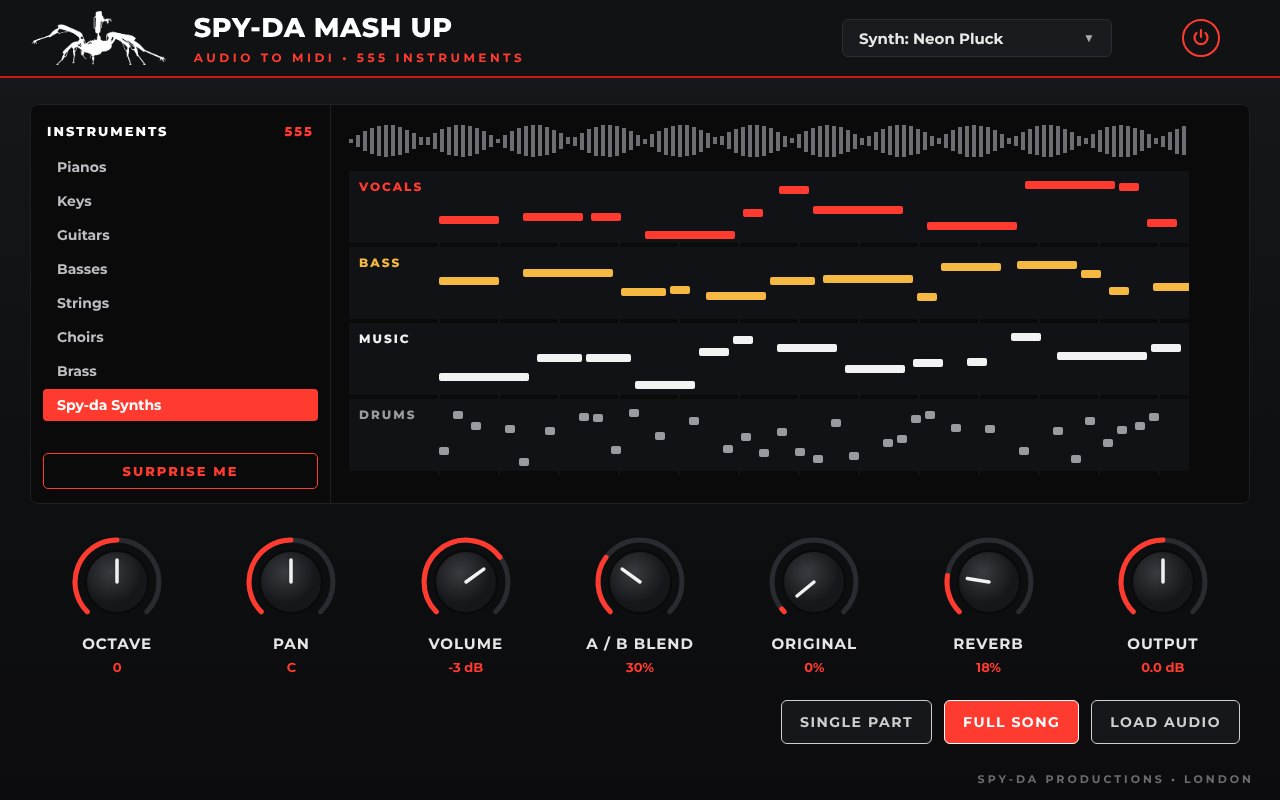Switch to Full Song mode

click(1011, 722)
